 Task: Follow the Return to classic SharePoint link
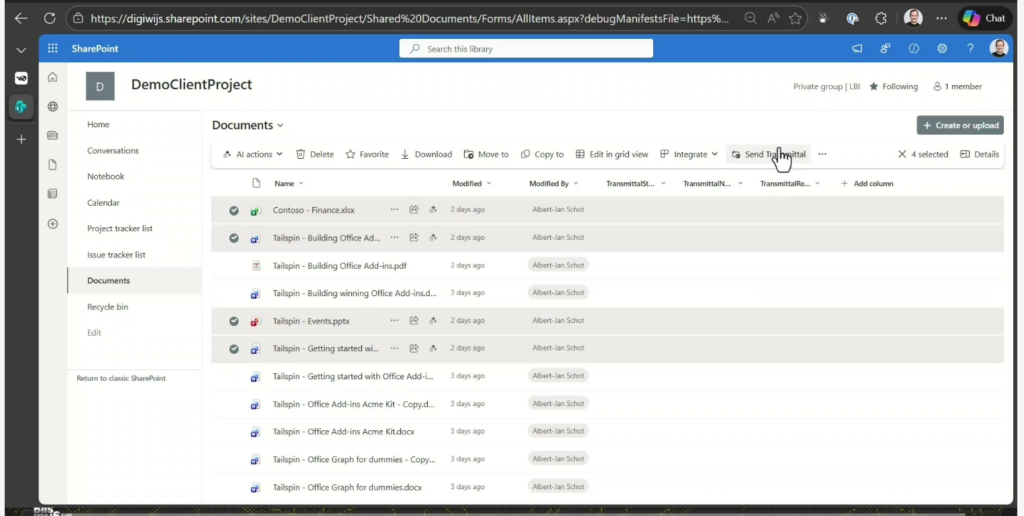click(x=121, y=378)
